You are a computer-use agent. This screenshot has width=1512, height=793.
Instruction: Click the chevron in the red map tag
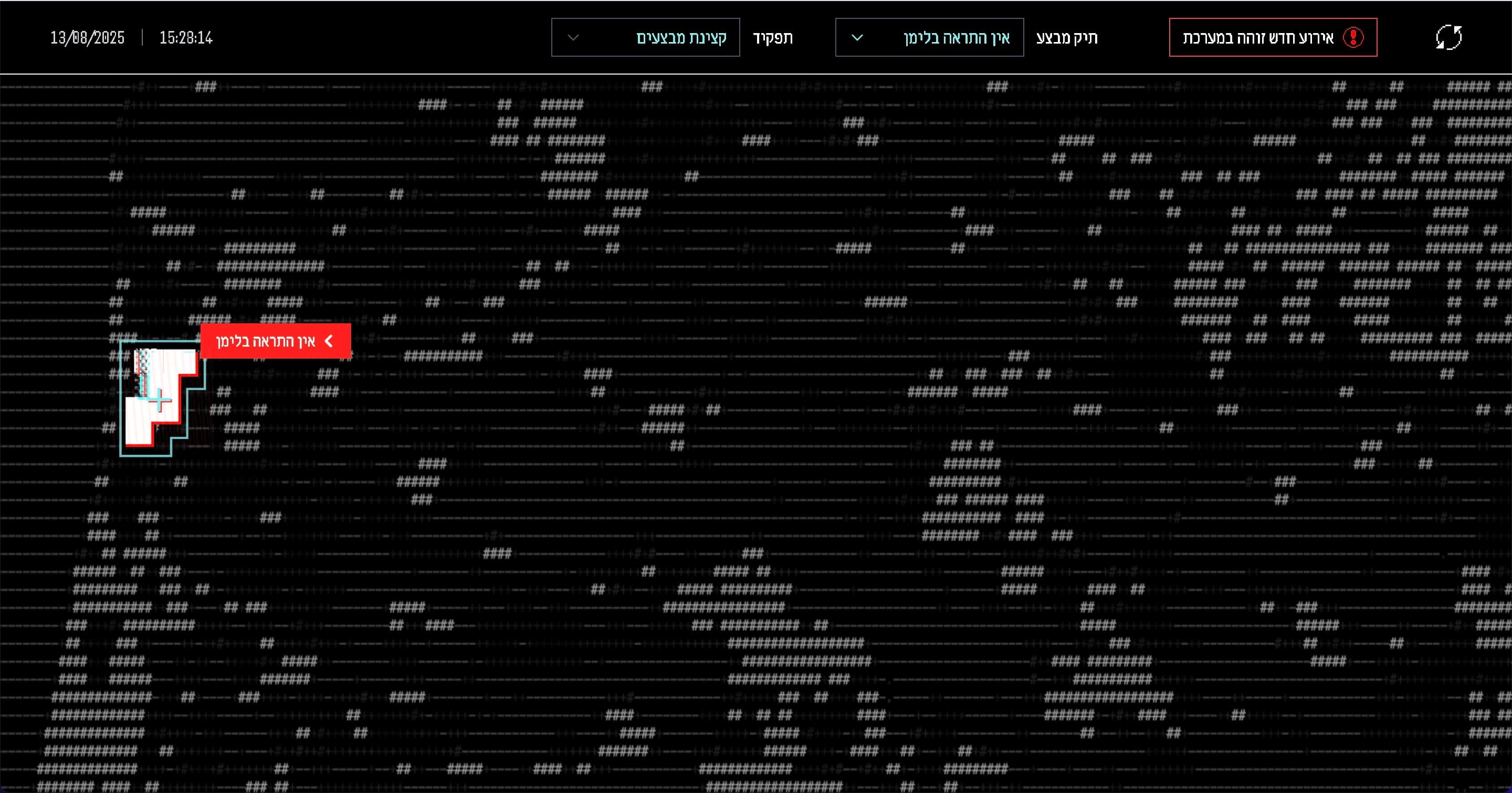pos(329,341)
